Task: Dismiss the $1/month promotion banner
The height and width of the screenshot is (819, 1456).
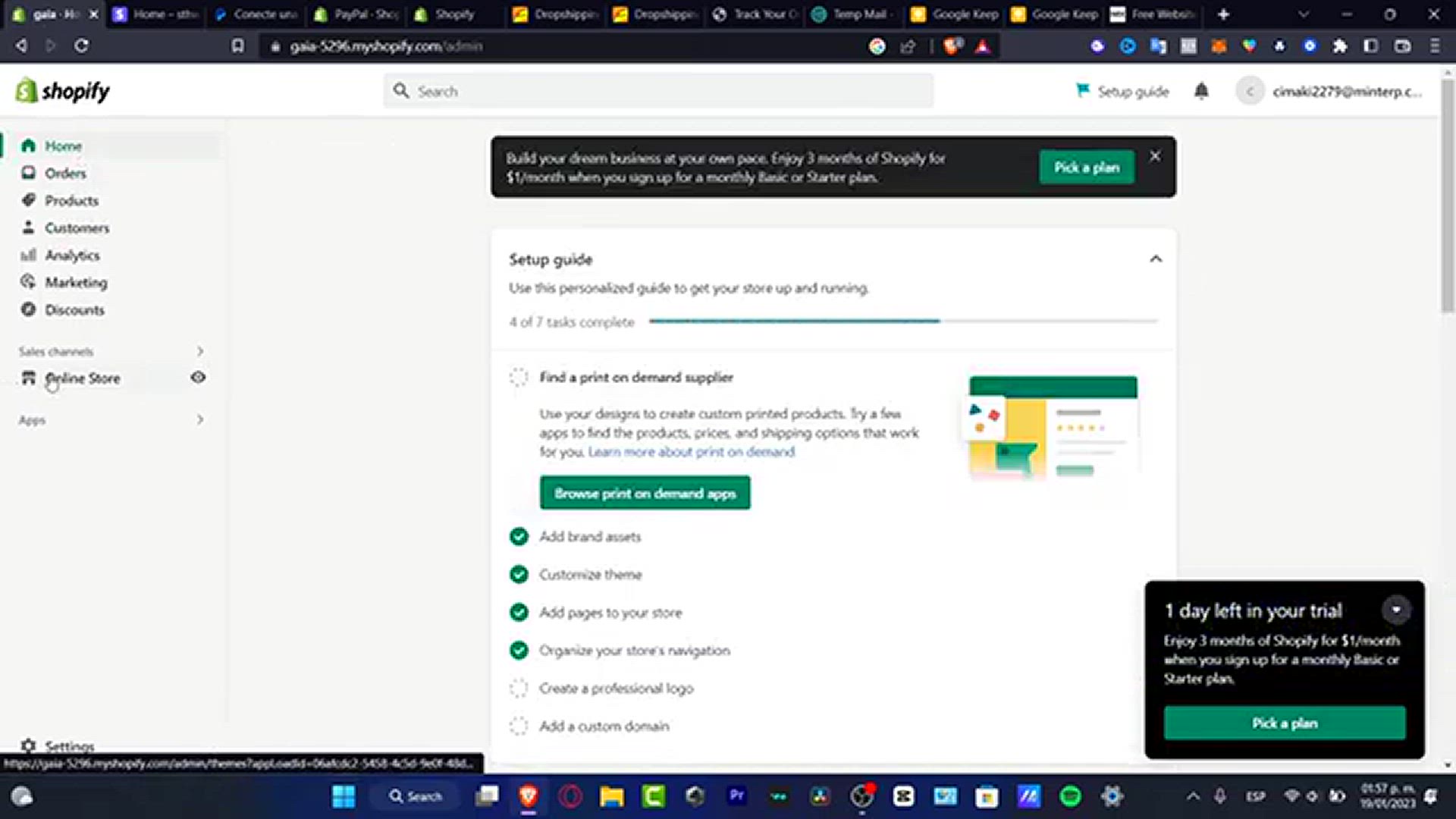Action: 1155,156
